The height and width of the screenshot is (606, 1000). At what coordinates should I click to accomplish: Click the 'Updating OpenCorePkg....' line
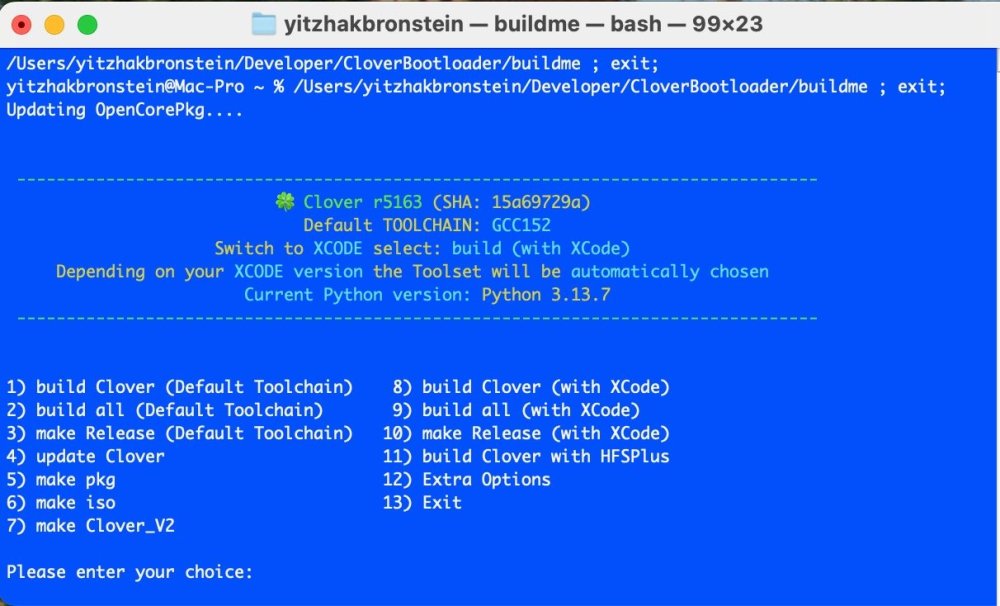[124, 110]
